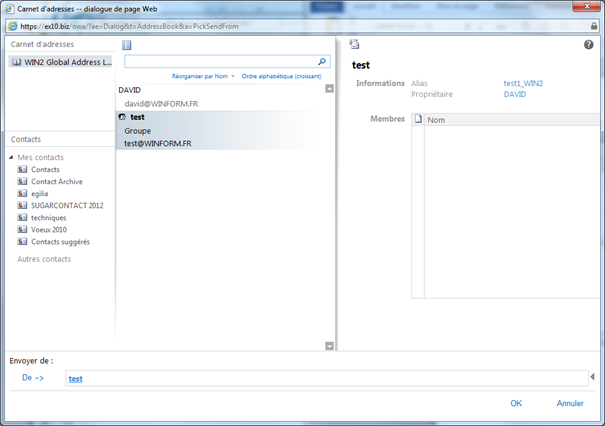Viewport: 605px width, 426px height.
Task: Click the document icon in Membres header
Action: (419, 120)
